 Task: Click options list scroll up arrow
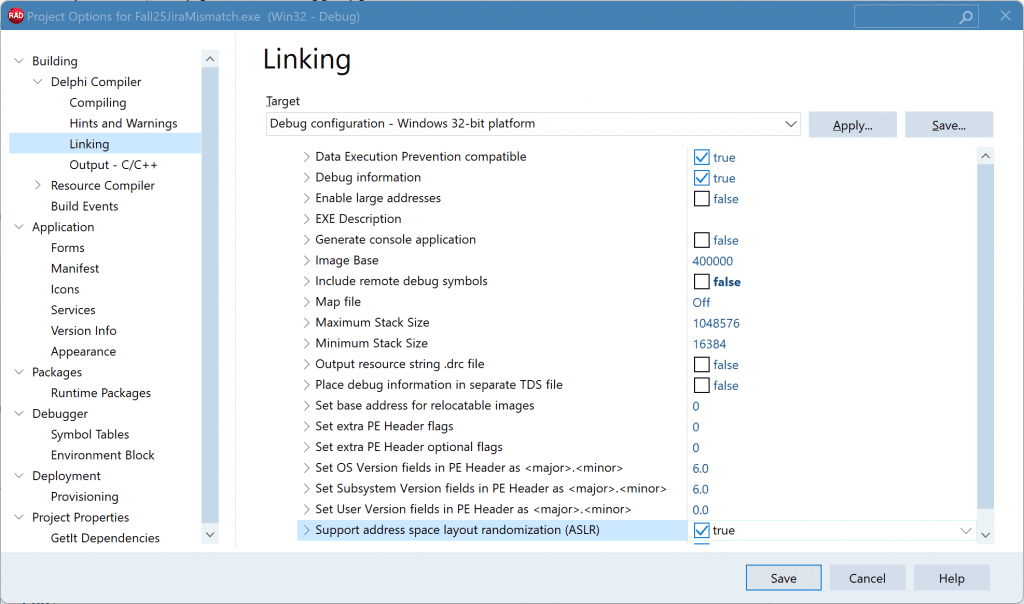pos(985,156)
